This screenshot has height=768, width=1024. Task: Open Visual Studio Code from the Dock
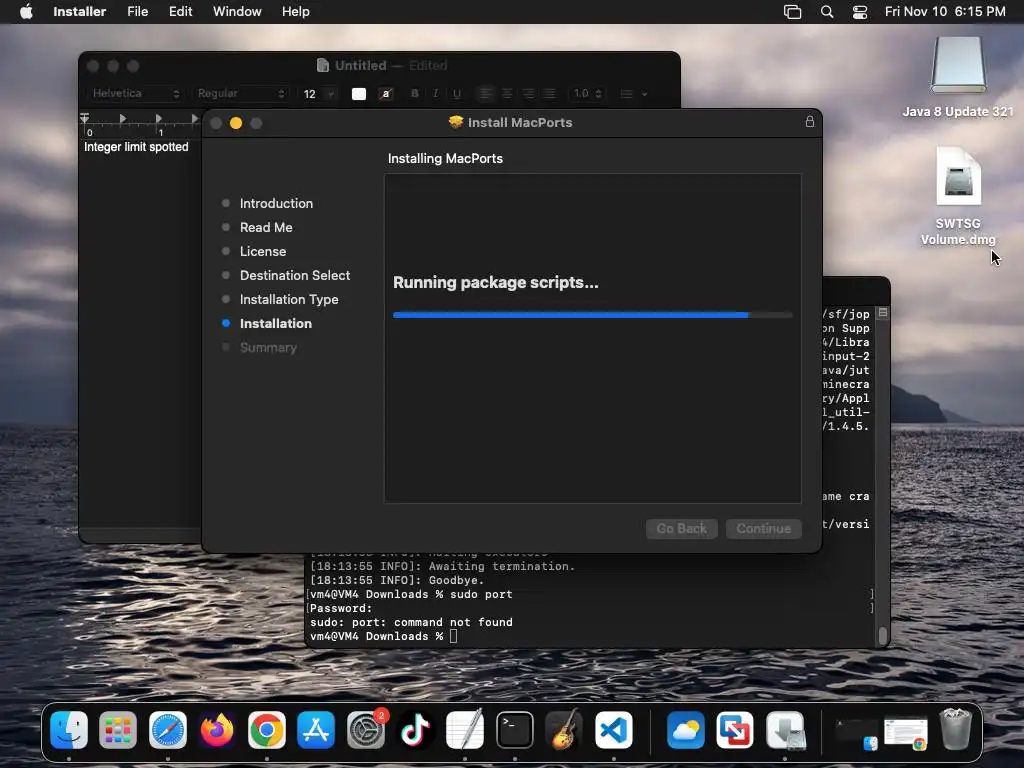tap(613, 730)
